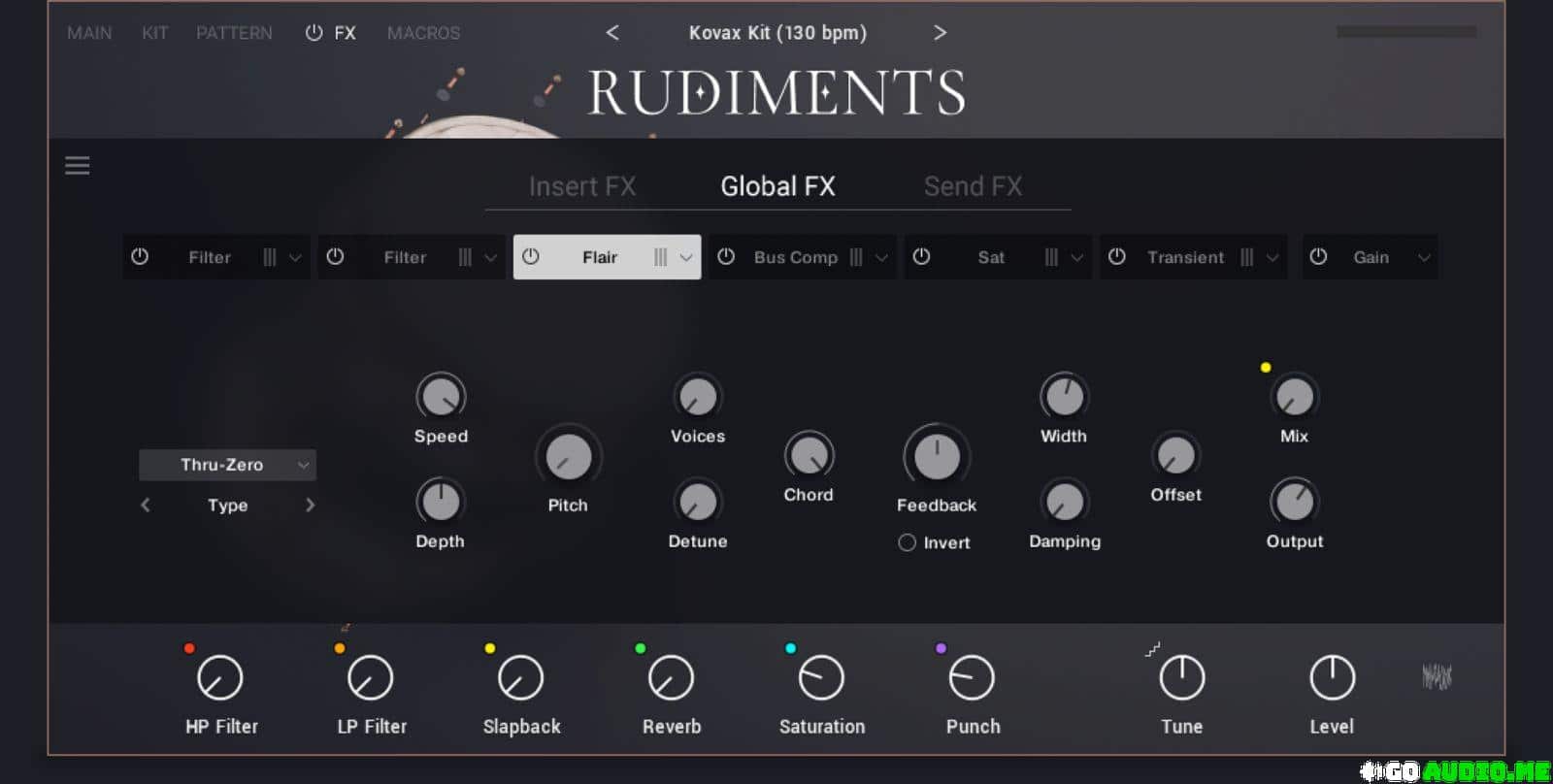1553x784 pixels.
Task: Grab the drag handle on Bus Comp slot
Action: 856,257
